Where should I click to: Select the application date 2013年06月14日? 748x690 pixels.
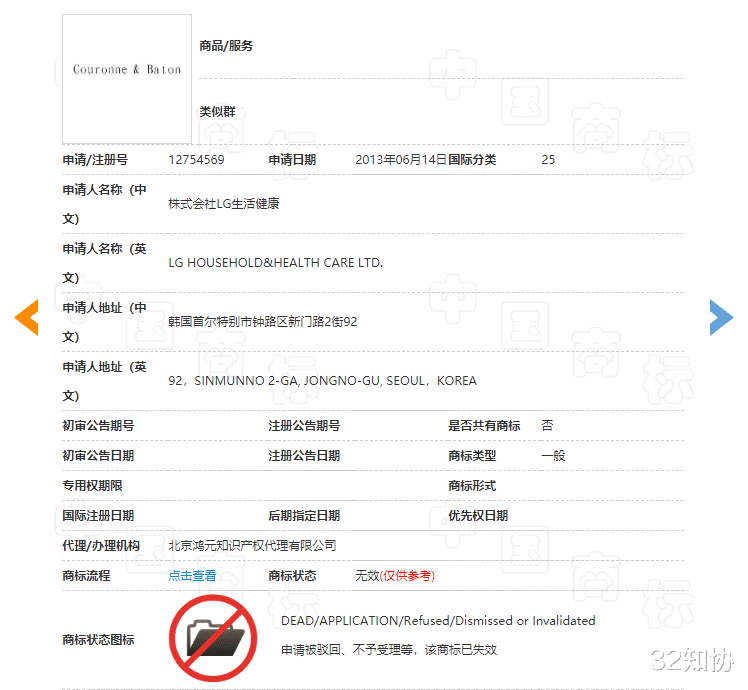click(x=401, y=159)
